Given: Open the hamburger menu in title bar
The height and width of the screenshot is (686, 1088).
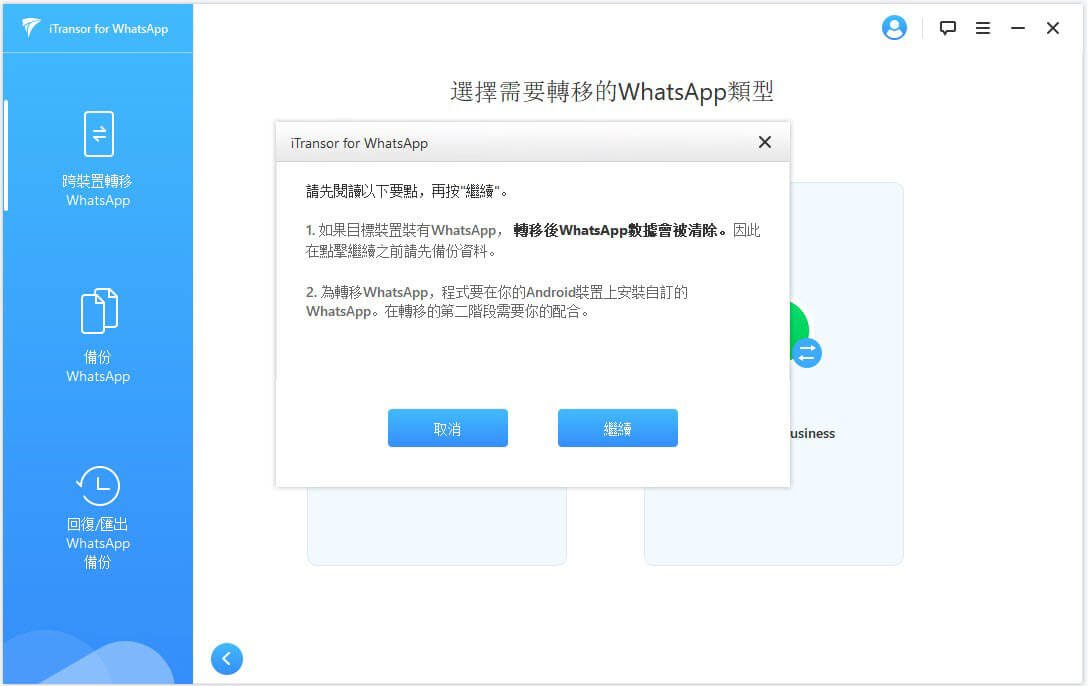Looking at the screenshot, I should click(x=983, y=28).
